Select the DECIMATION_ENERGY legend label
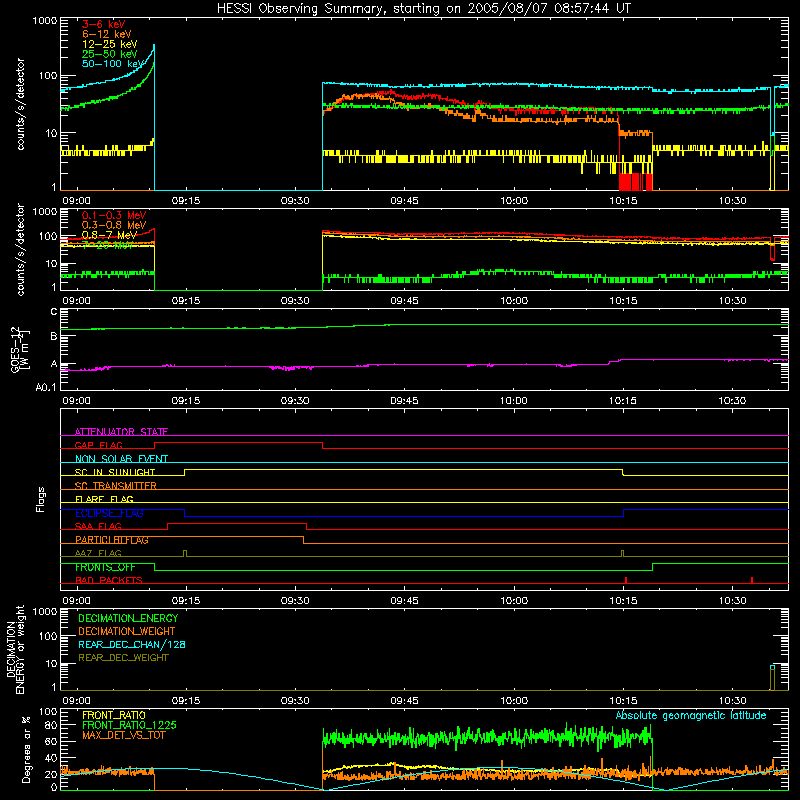 (128, 618)
